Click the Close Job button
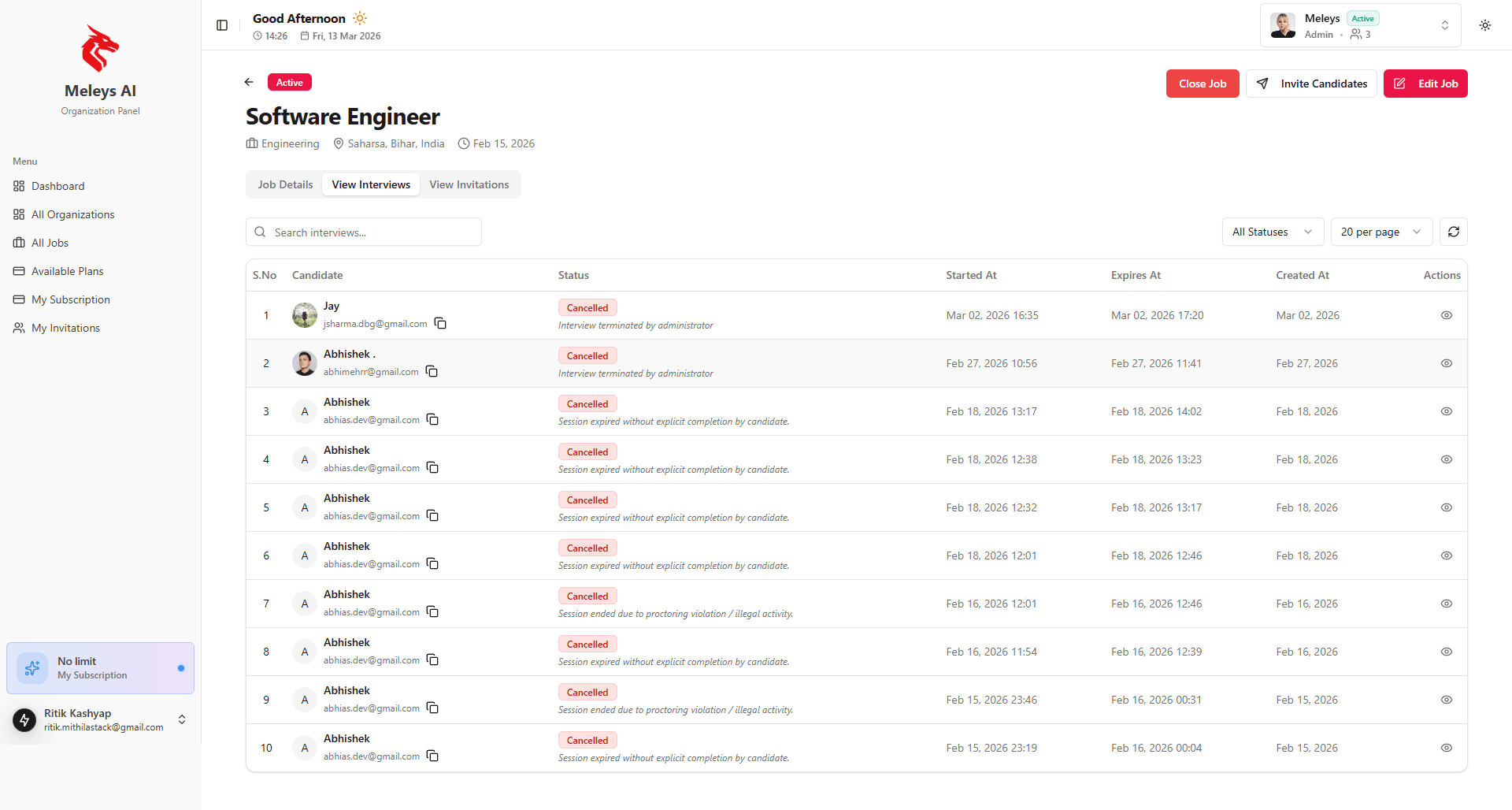 click(1202, 84)
